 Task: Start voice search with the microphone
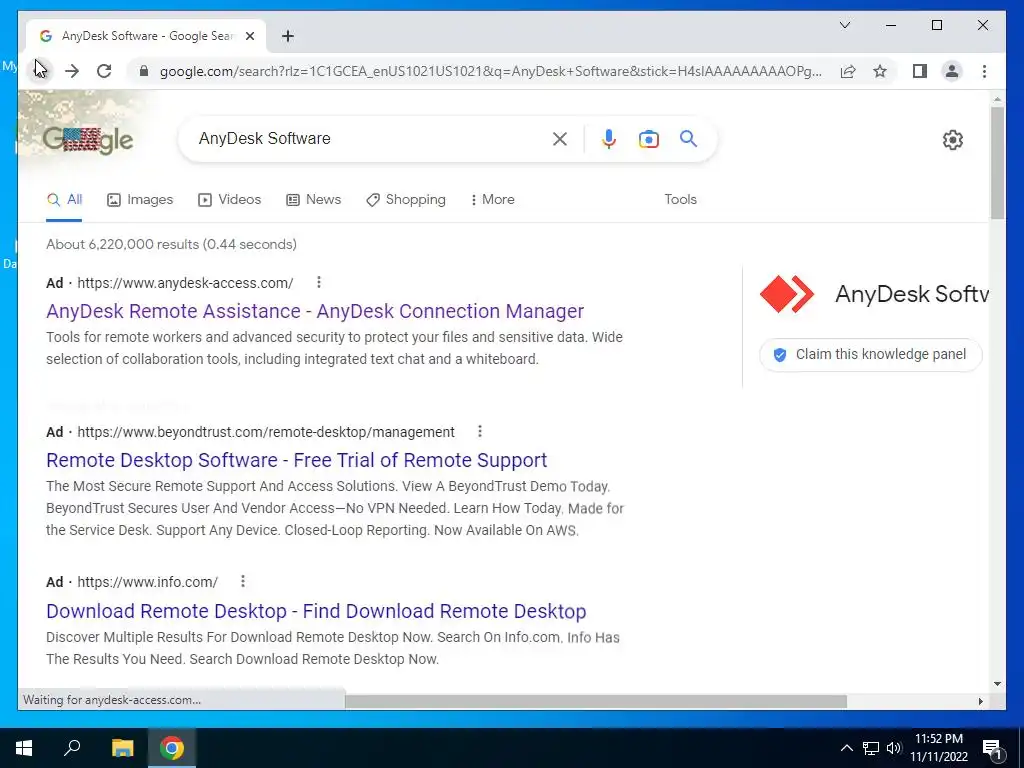click(x=609, y=138)
